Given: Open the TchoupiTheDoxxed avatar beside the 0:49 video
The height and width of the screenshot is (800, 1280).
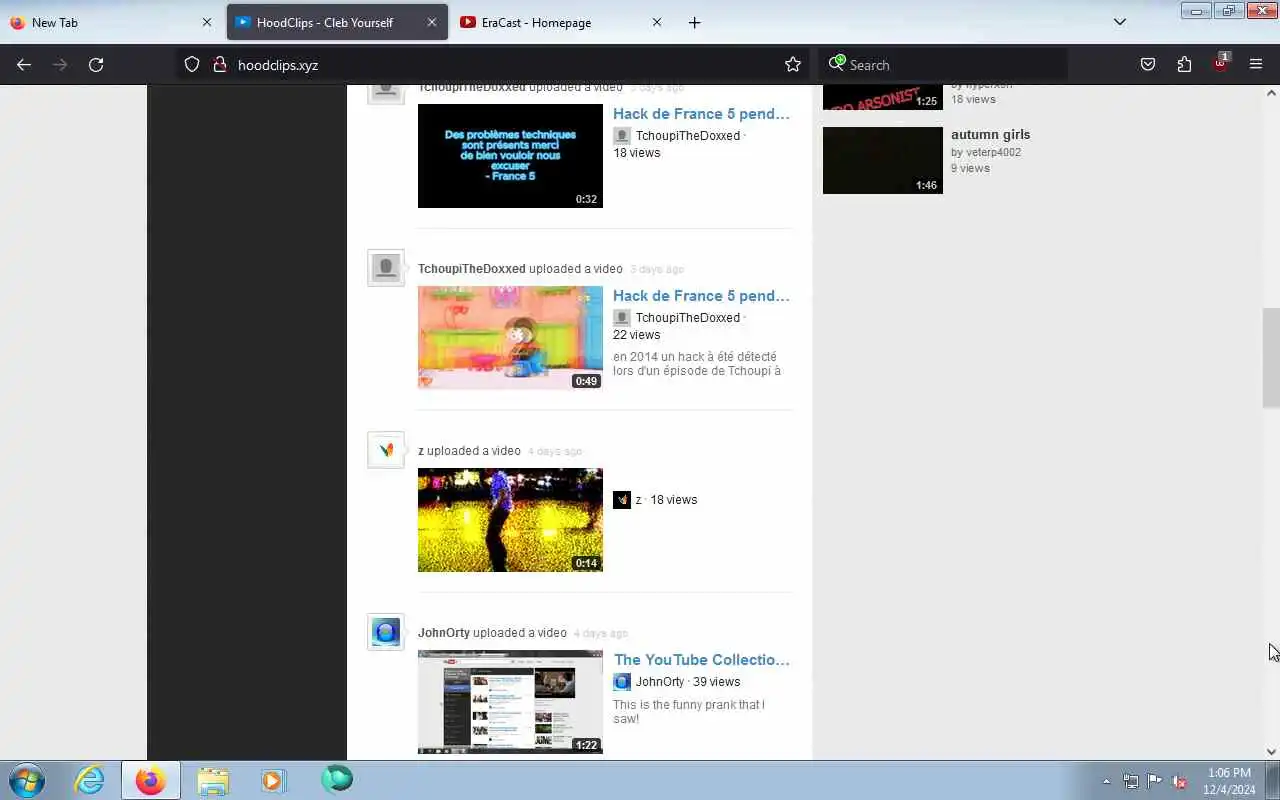Looking at the screenshot, I should click(386, 268).
